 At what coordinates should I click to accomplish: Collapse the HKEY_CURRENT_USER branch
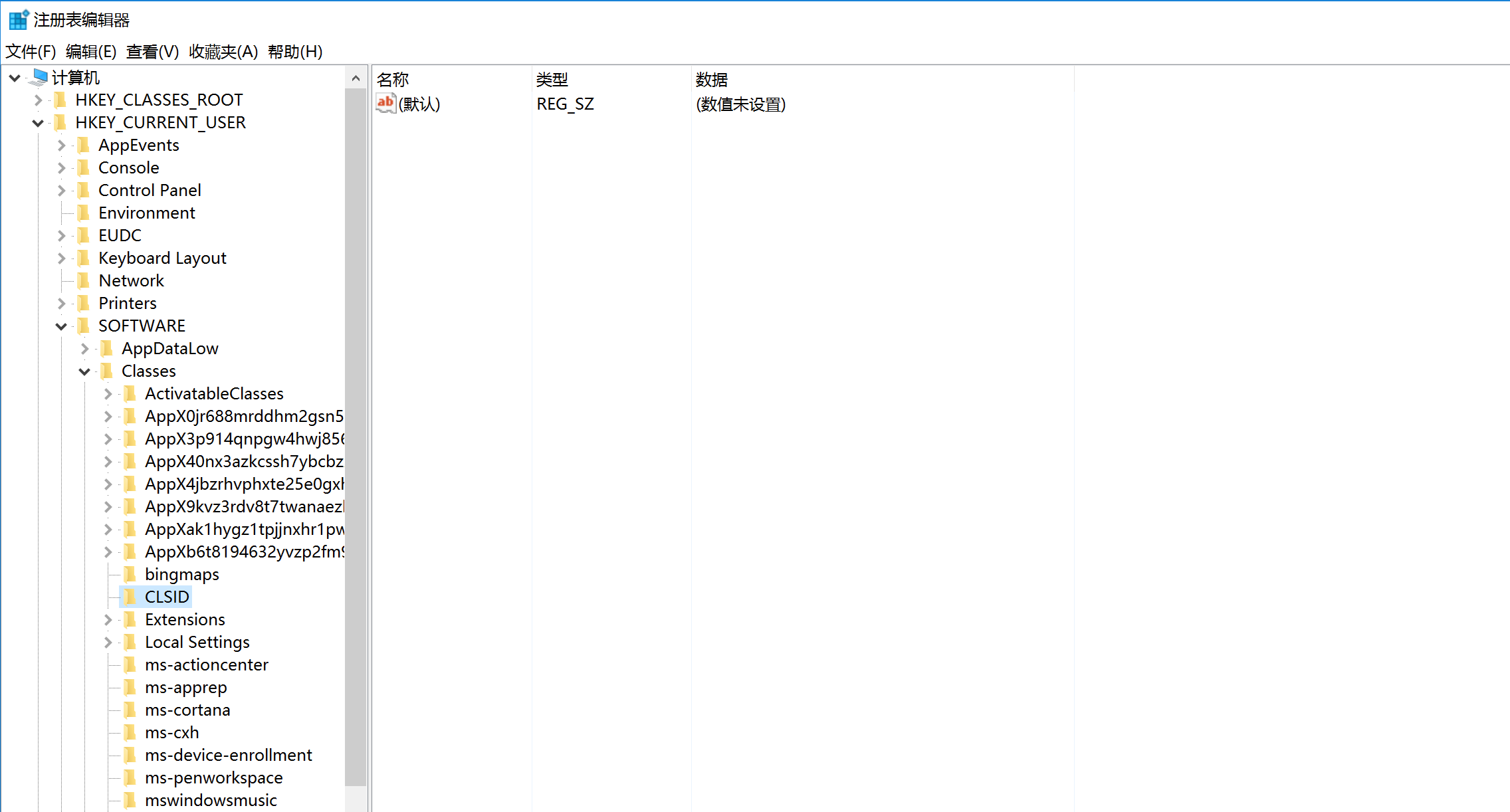point(38,123)
